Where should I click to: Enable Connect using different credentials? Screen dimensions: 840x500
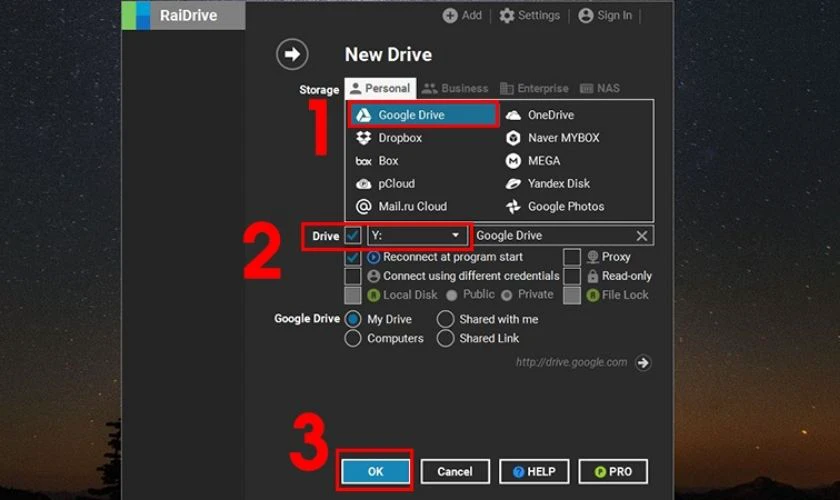[352, 276]
